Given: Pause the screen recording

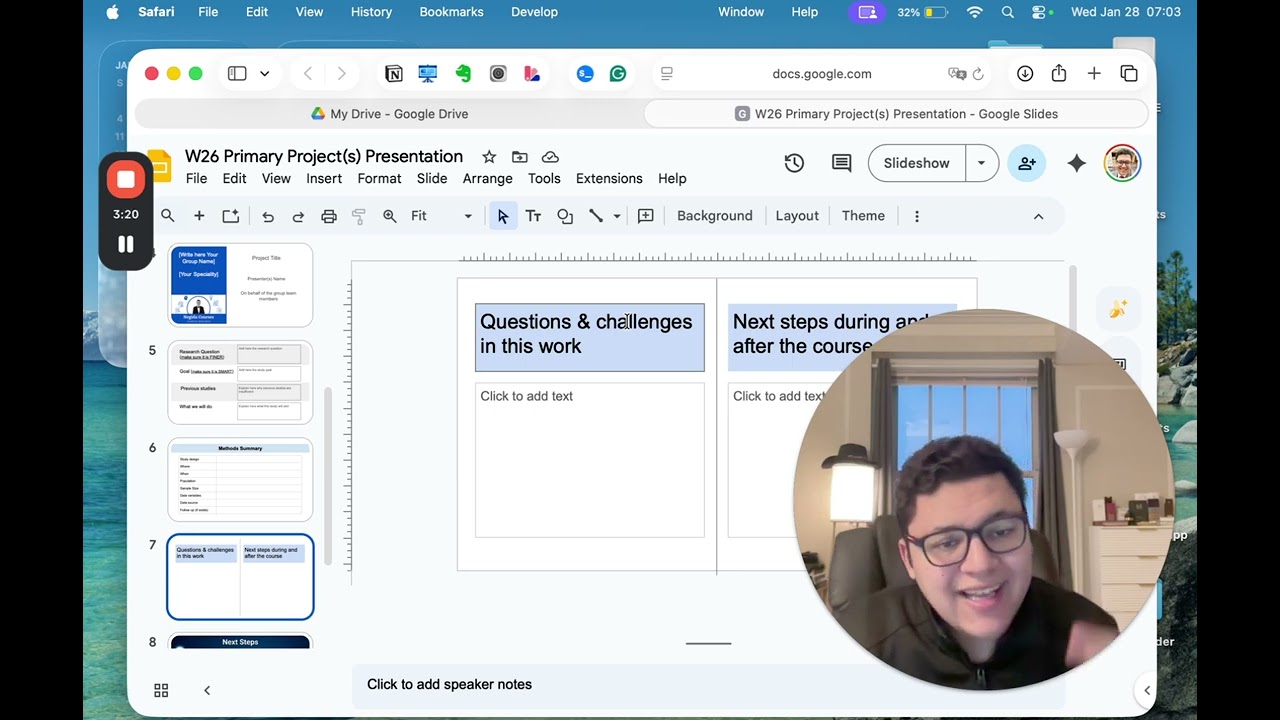Looking at the screenshot, I should click(126, 244).
